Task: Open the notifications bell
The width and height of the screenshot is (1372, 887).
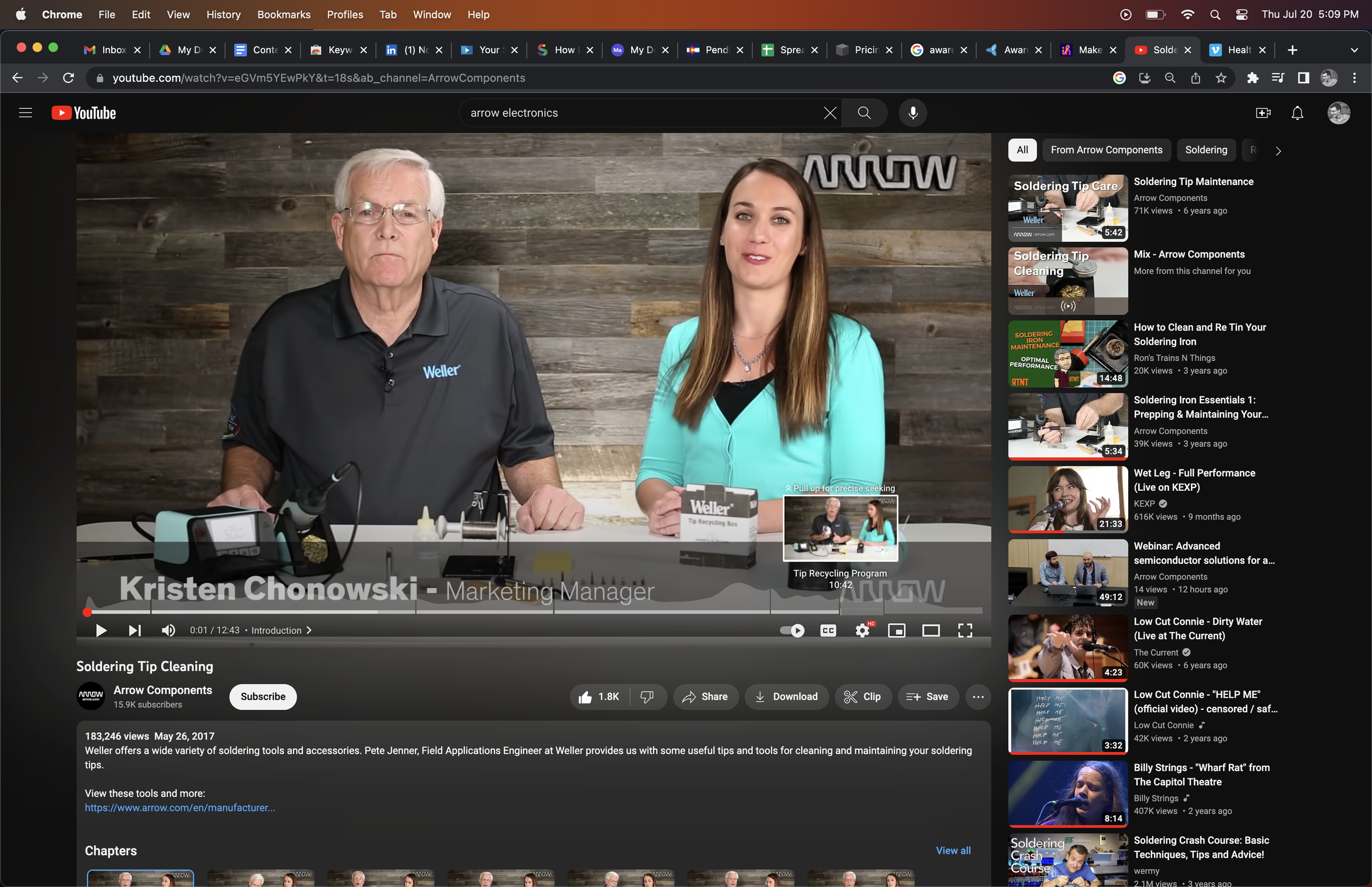Action: click(x=1297, y=113)
